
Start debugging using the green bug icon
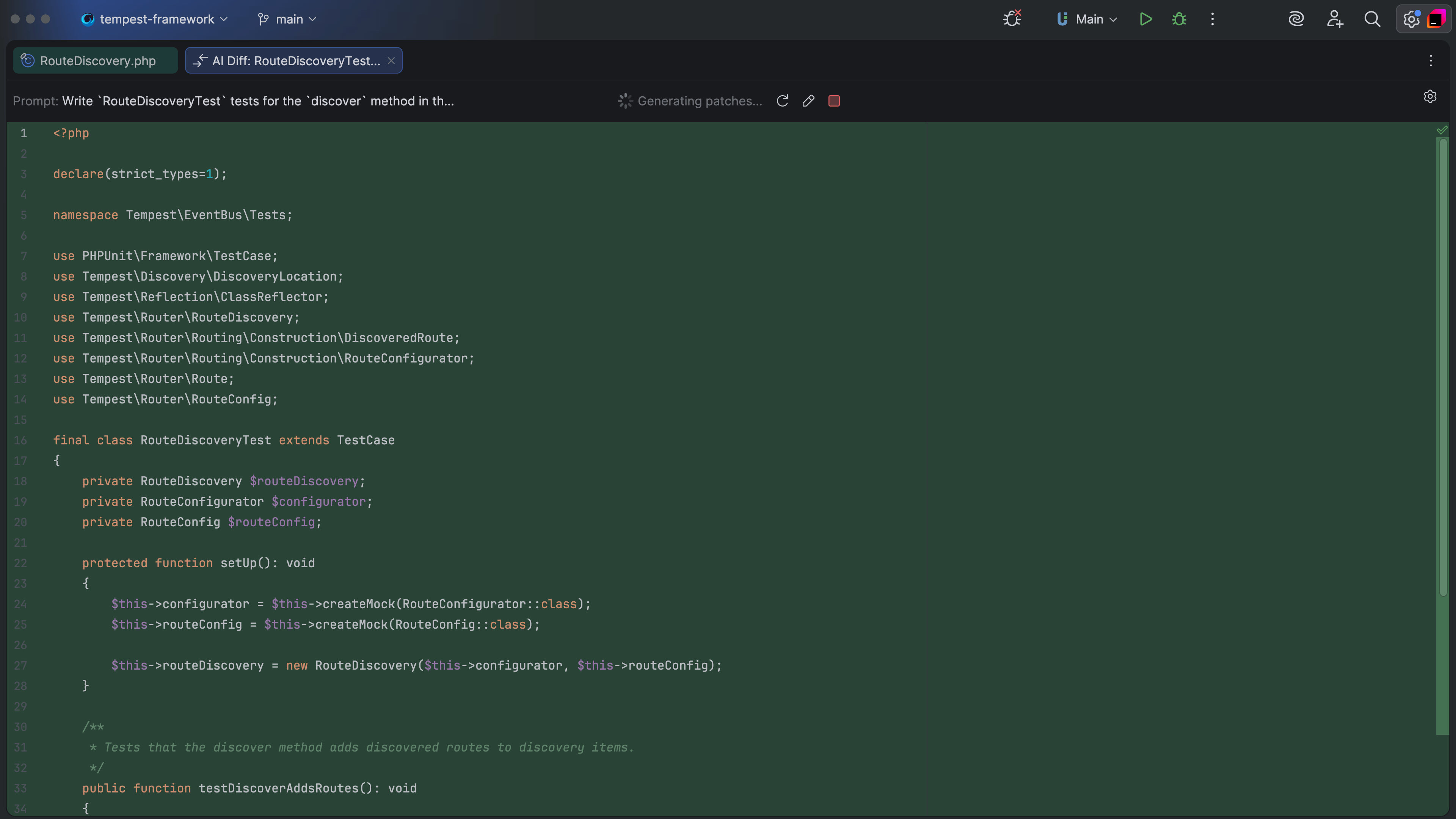coord(1179,19)
